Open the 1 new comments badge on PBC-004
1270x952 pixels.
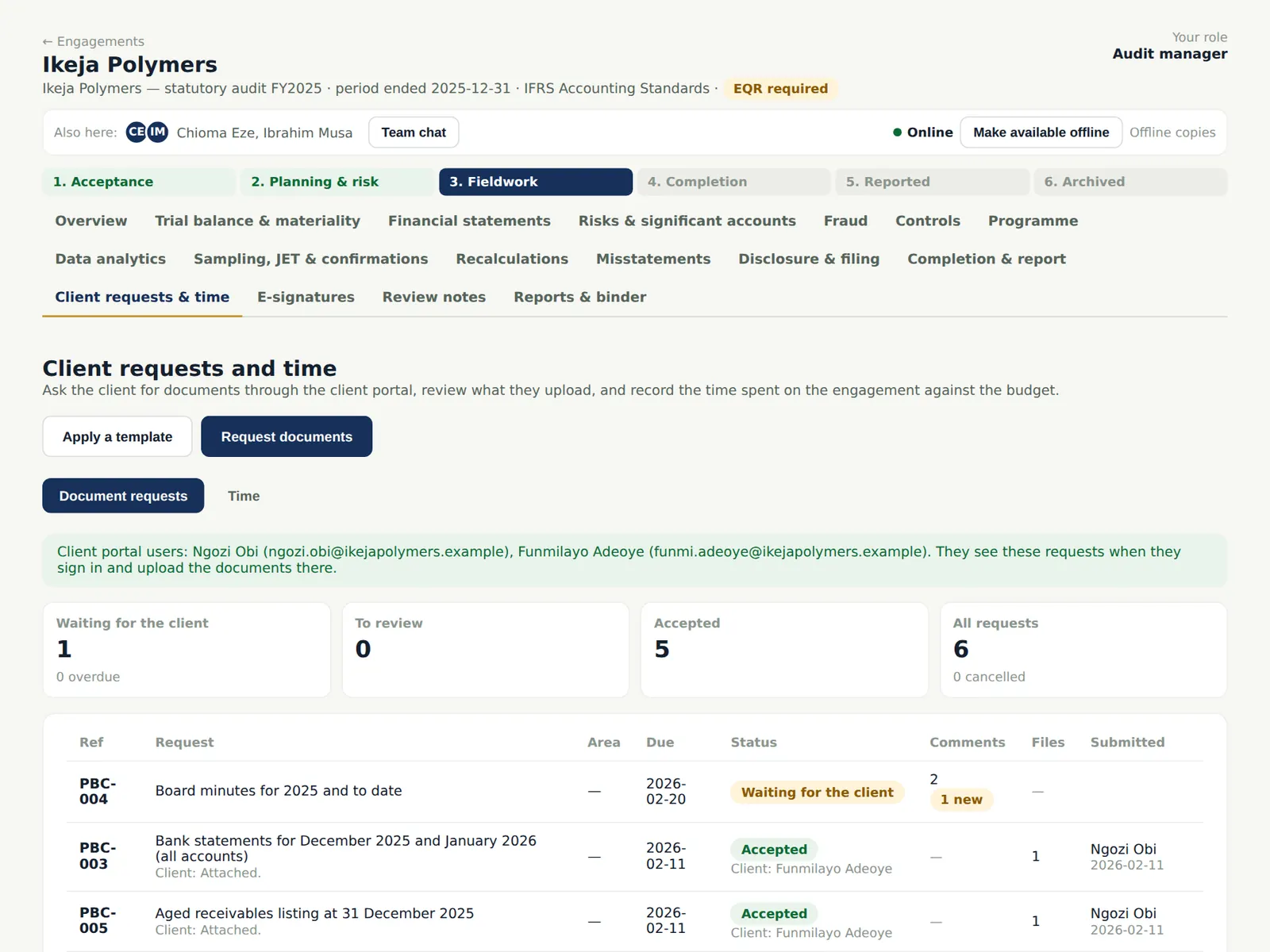(961, 800)
